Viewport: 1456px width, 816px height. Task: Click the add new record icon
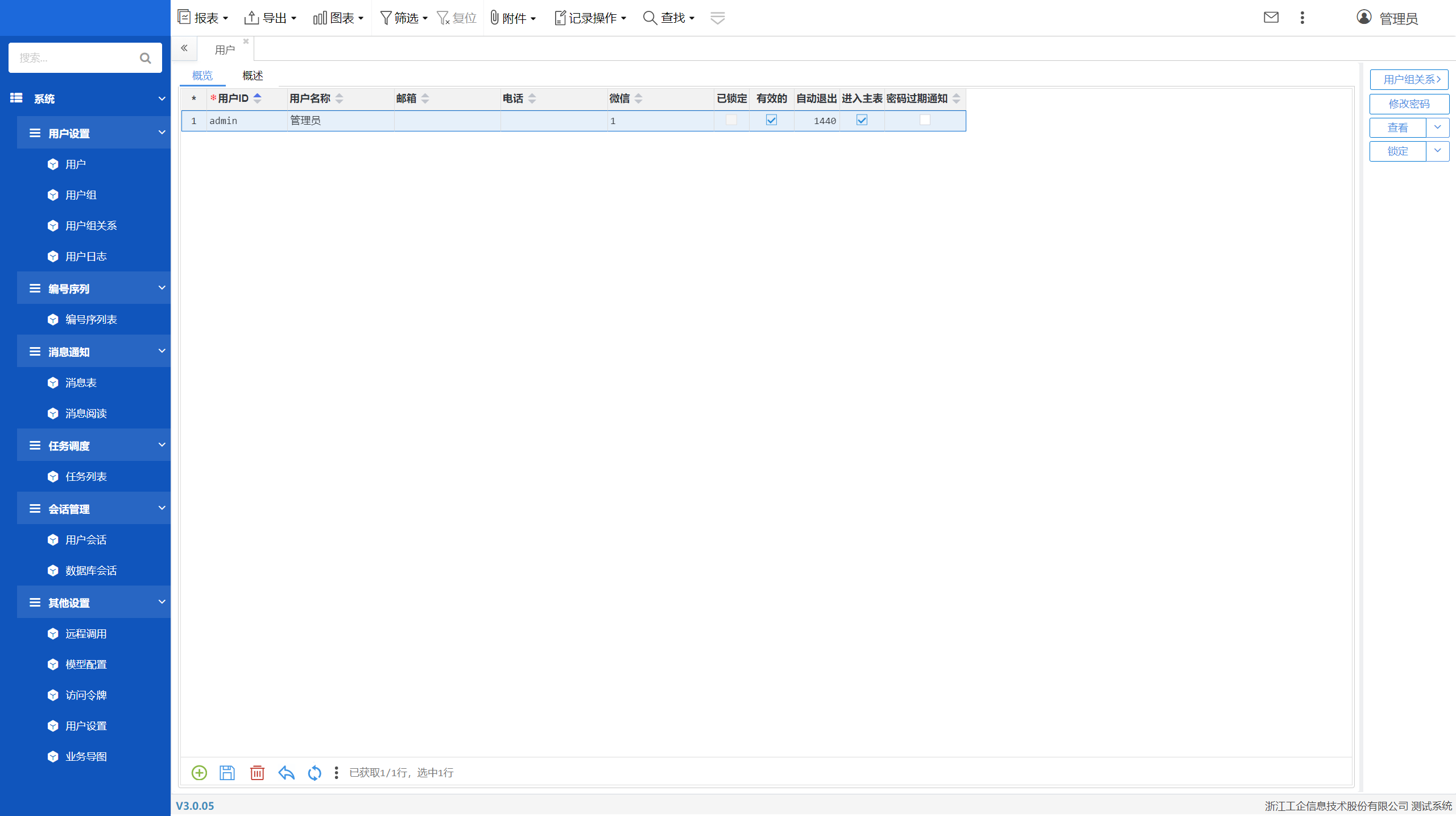(x=199, y=772)
